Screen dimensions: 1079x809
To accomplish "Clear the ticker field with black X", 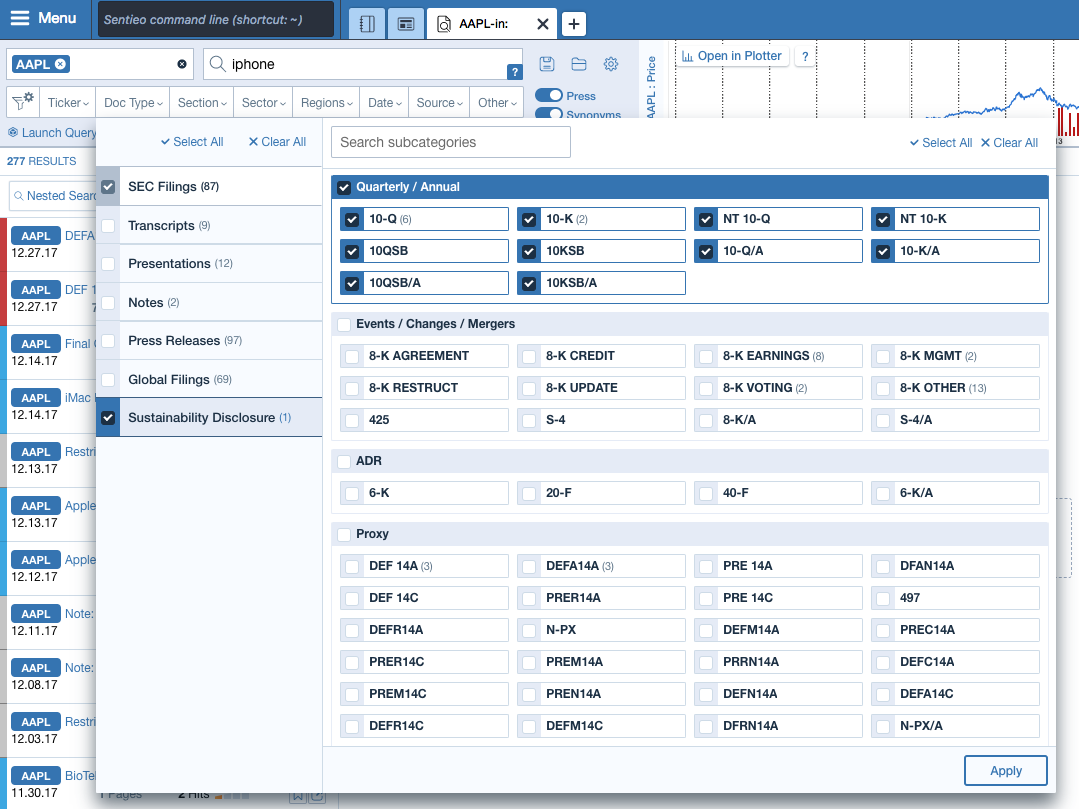I will 182,64.
